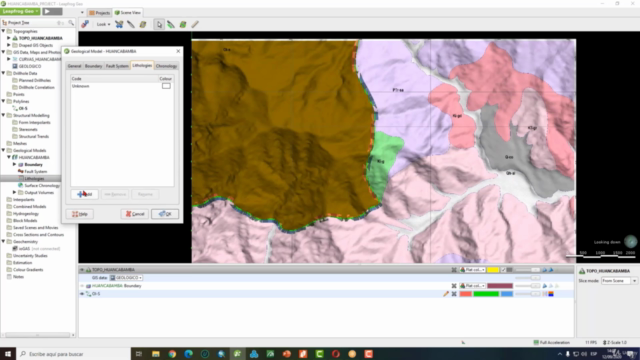Select Surface Chronology in project tree
Screen dimensions: 640x360
[42, 185]
